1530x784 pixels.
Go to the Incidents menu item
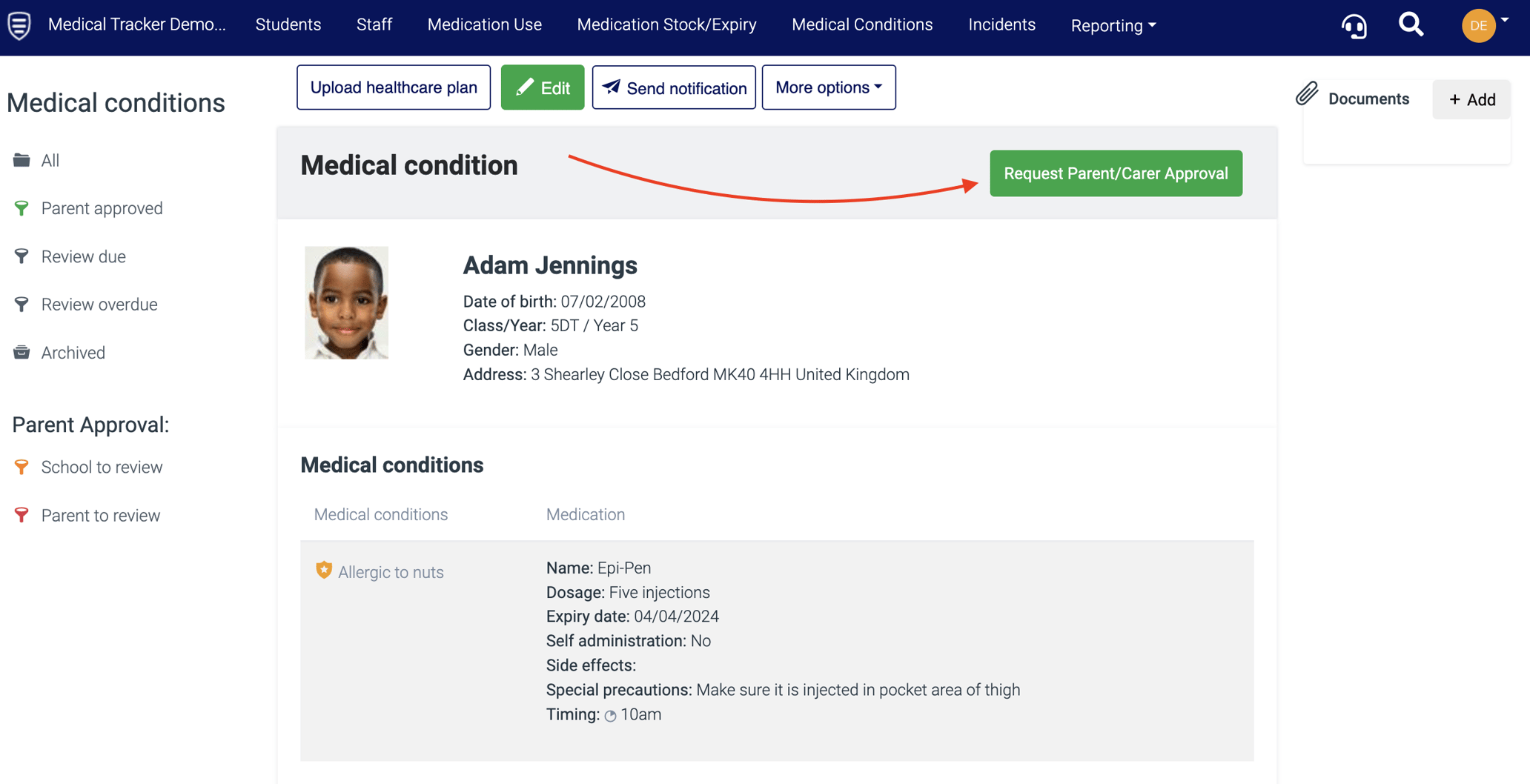[1001, 24]
